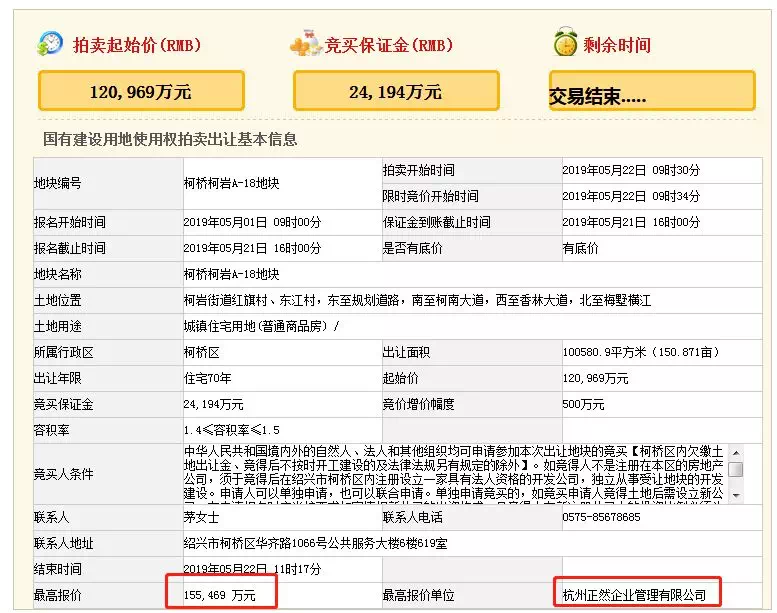Click the clock-and-money icon beside 拍卖起始价
Screen dimensions: 777x613
(50, 44)
